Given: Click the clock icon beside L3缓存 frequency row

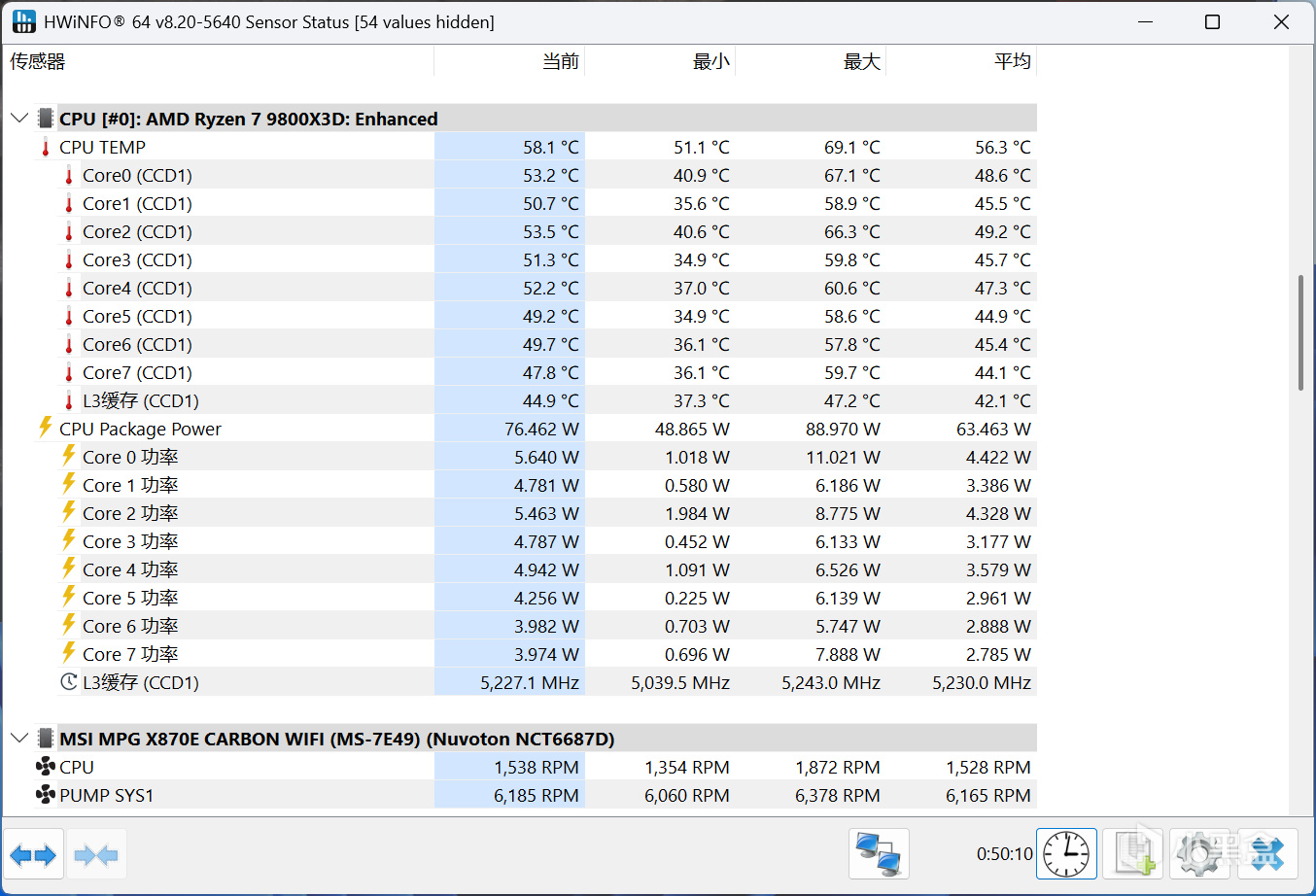Looking at the screenshot, I should coord(69,682).
